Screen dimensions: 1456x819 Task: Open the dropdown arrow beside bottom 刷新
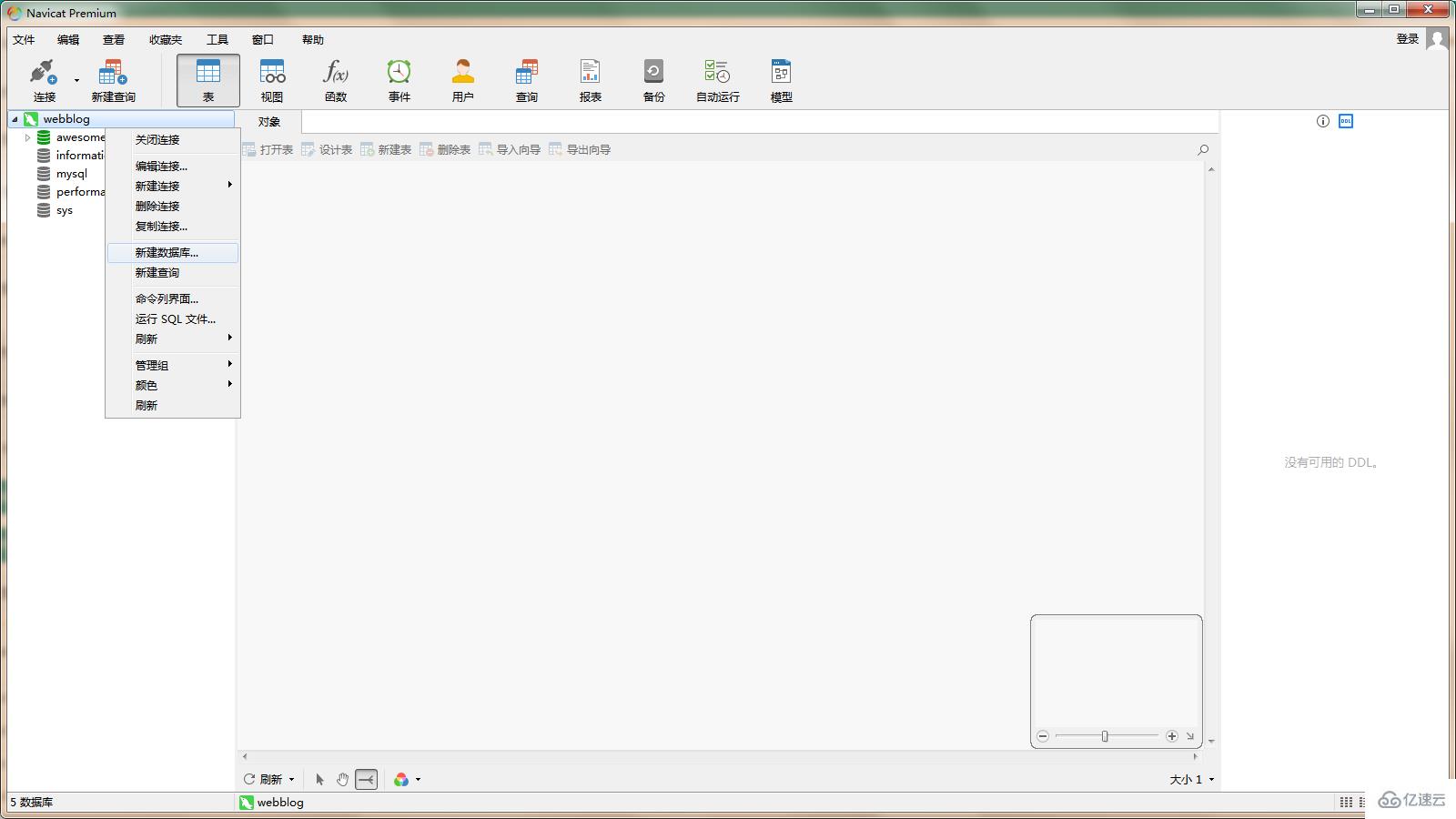click(291, 780)
